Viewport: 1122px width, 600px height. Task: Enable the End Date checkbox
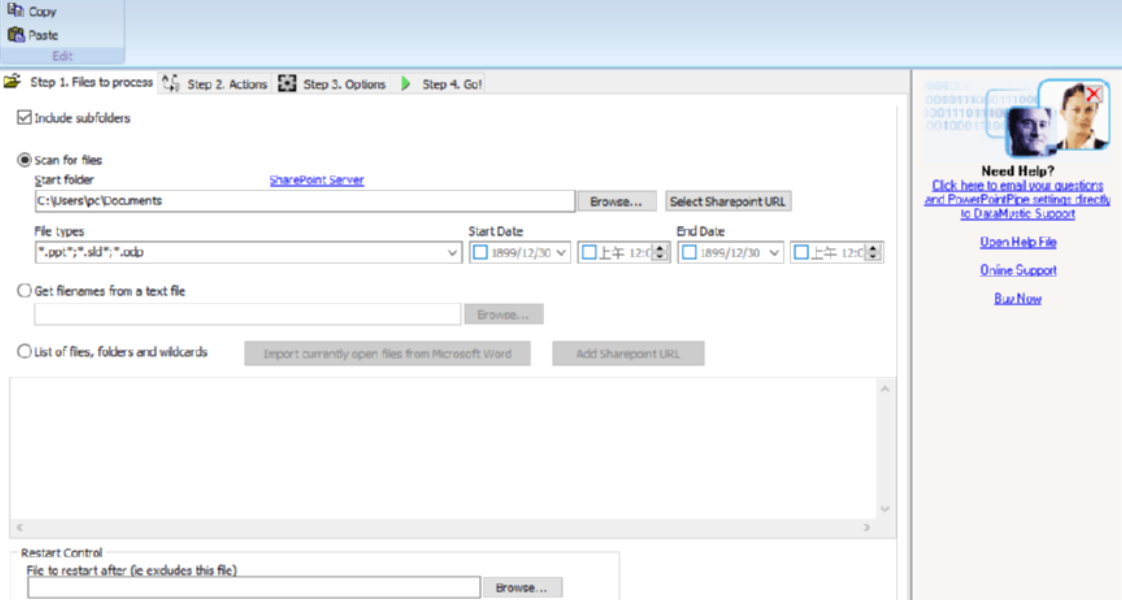tap(689, 252)
